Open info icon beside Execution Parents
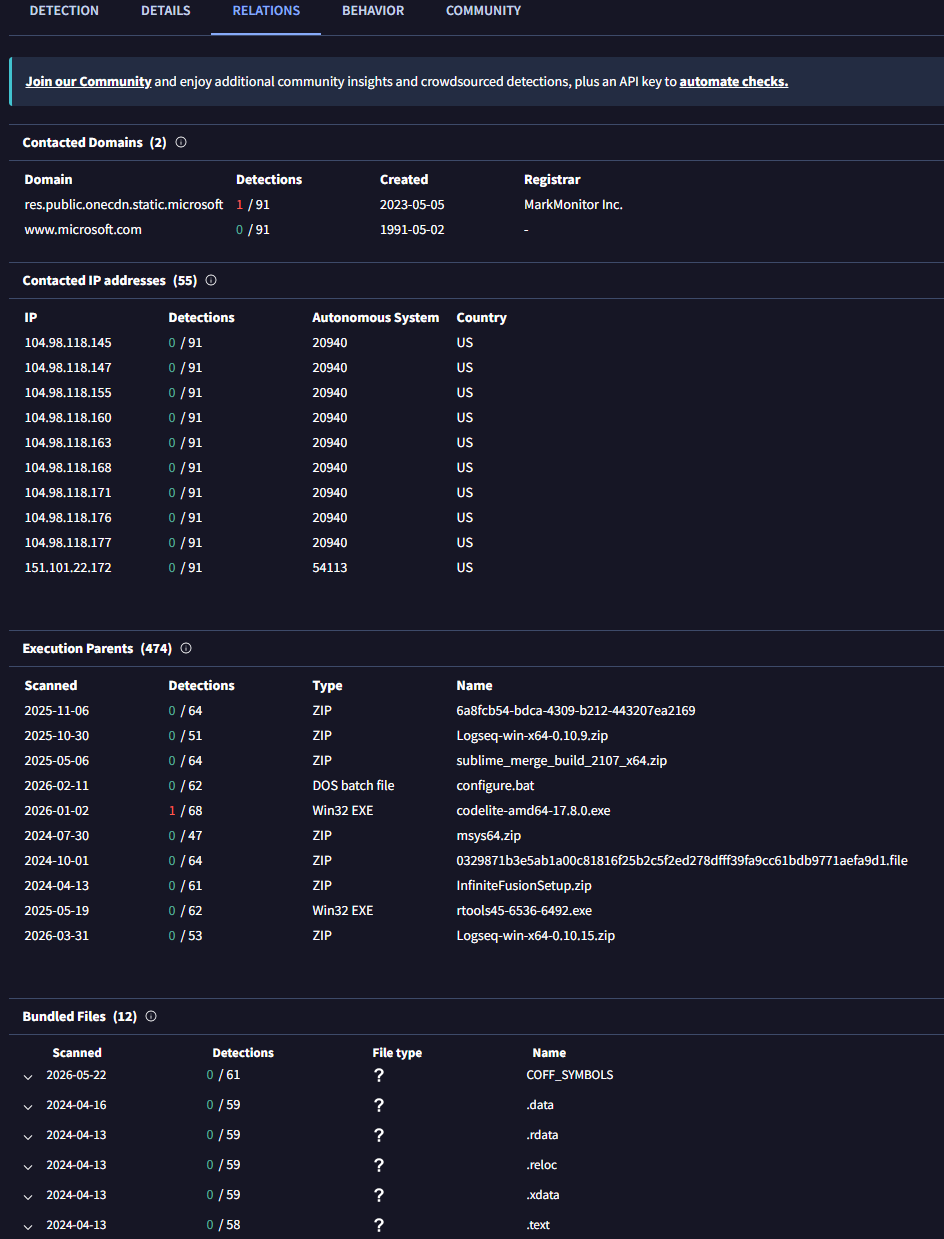Image resolution: width=944 pixels, height=1239 pixels. coord(186,648)
